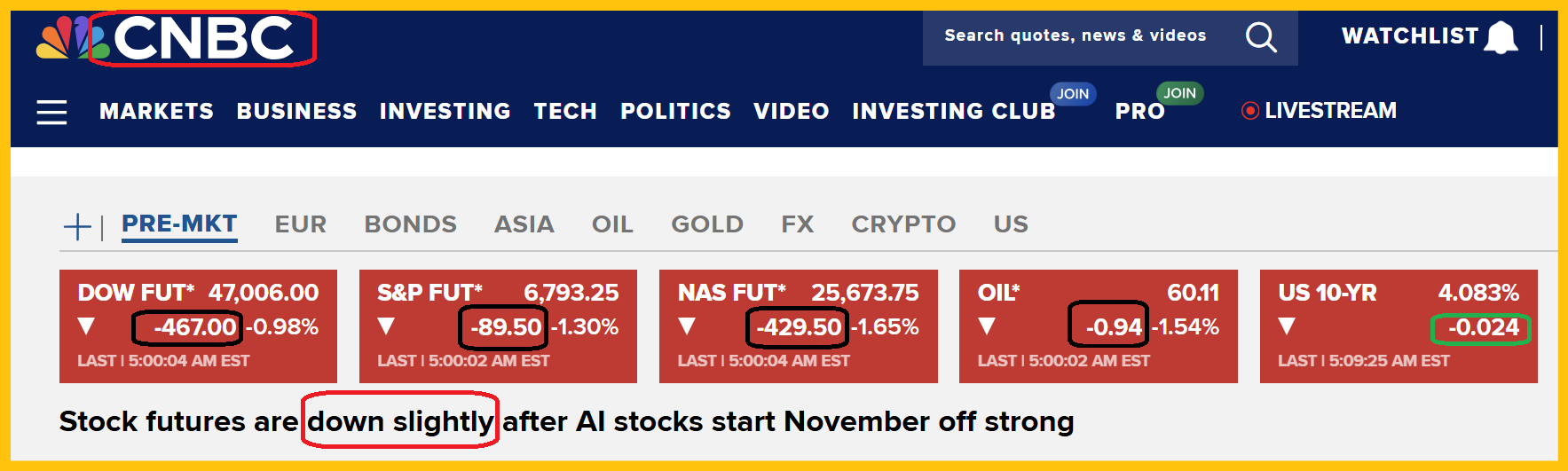Viewport: 1568px width, 471px height.
Task: Type in the search quotes field
Action: [1075, 36]
